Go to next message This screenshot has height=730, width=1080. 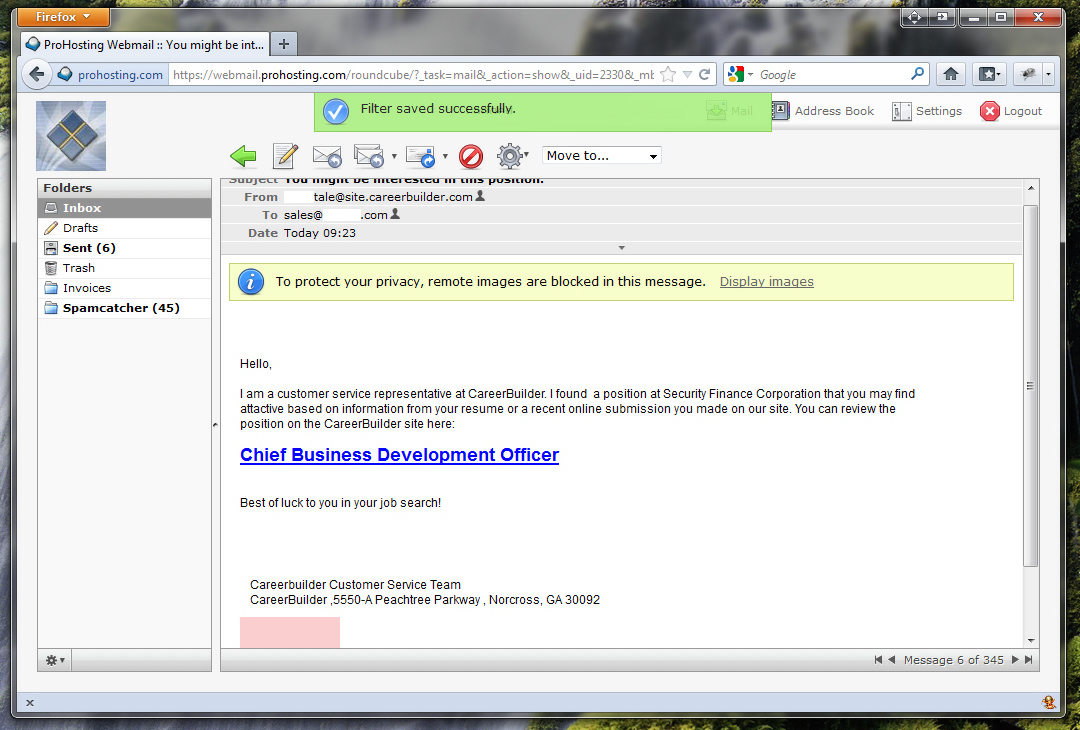1015,660
